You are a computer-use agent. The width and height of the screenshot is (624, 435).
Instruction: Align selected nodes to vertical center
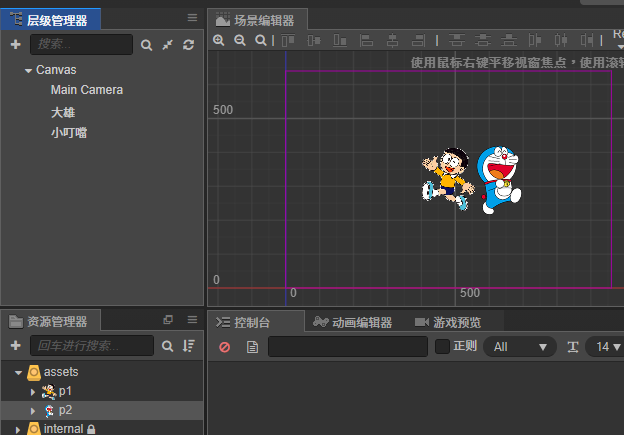pos(314,40)
